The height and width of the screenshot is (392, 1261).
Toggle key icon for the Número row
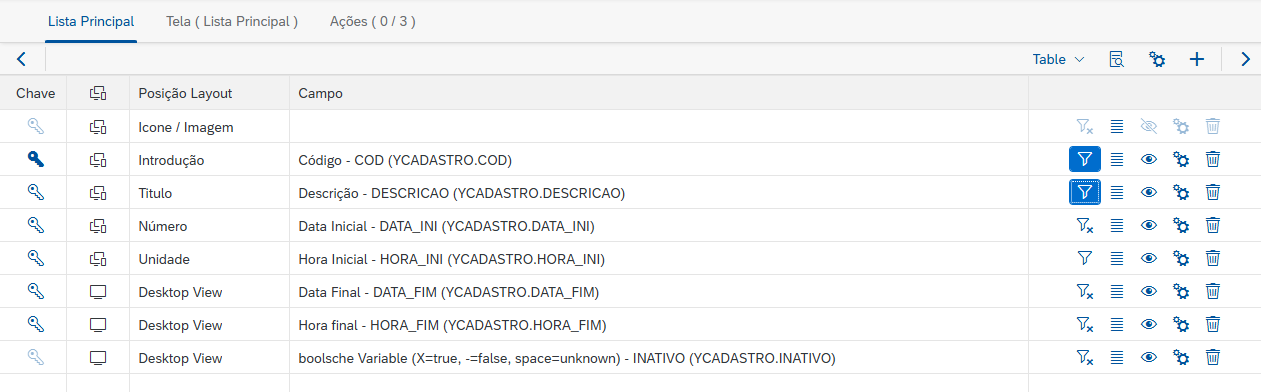35,225
